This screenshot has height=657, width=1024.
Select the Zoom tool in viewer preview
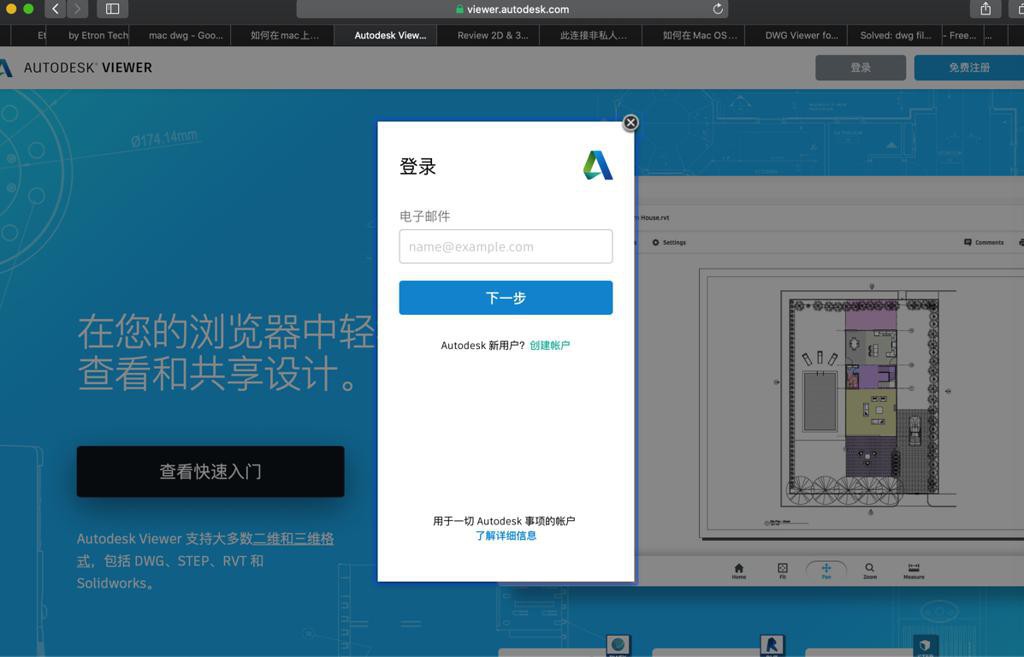[870, 571]
